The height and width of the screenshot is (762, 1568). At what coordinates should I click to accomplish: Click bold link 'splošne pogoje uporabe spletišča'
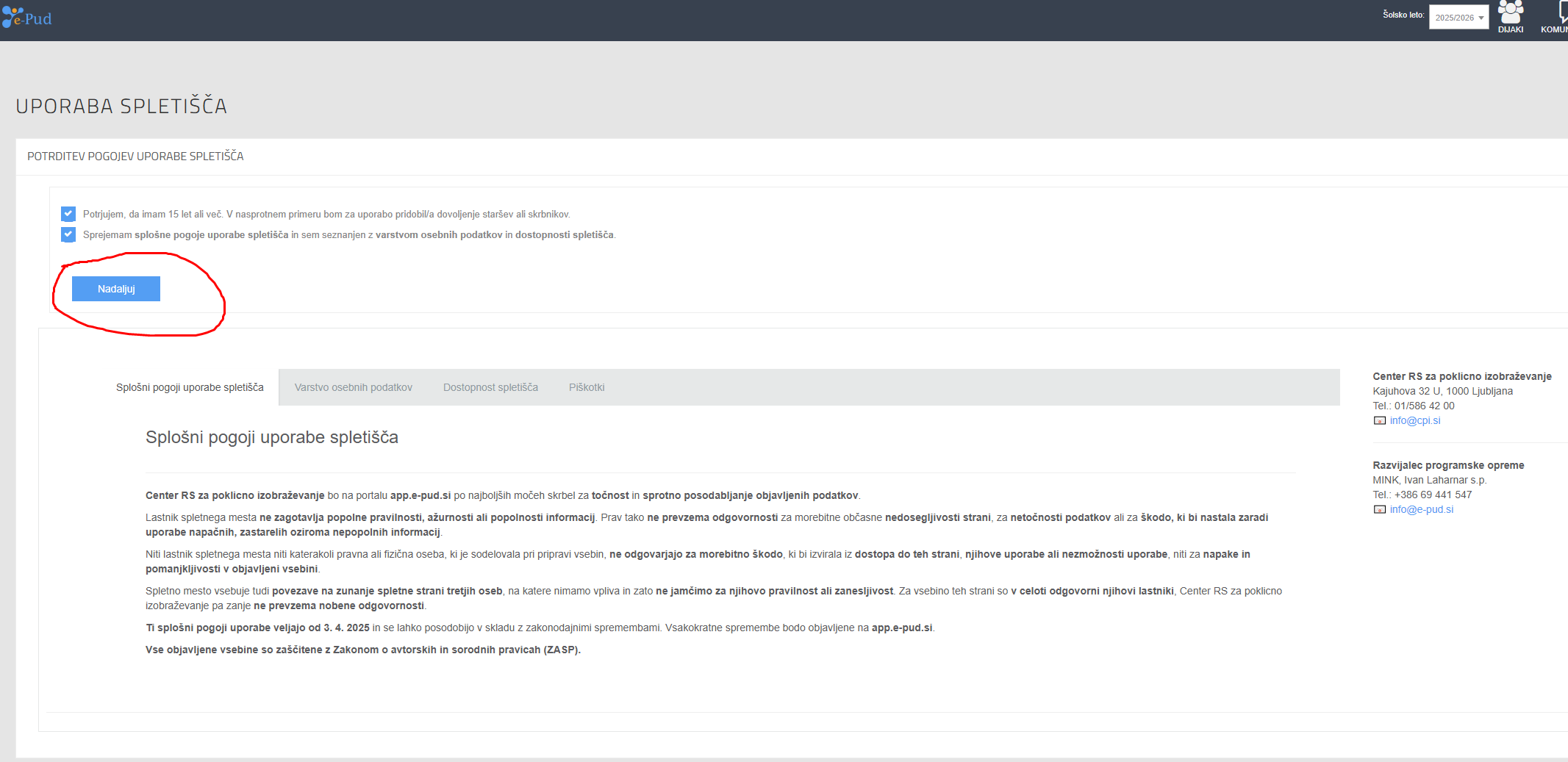[x=211, y=235]
